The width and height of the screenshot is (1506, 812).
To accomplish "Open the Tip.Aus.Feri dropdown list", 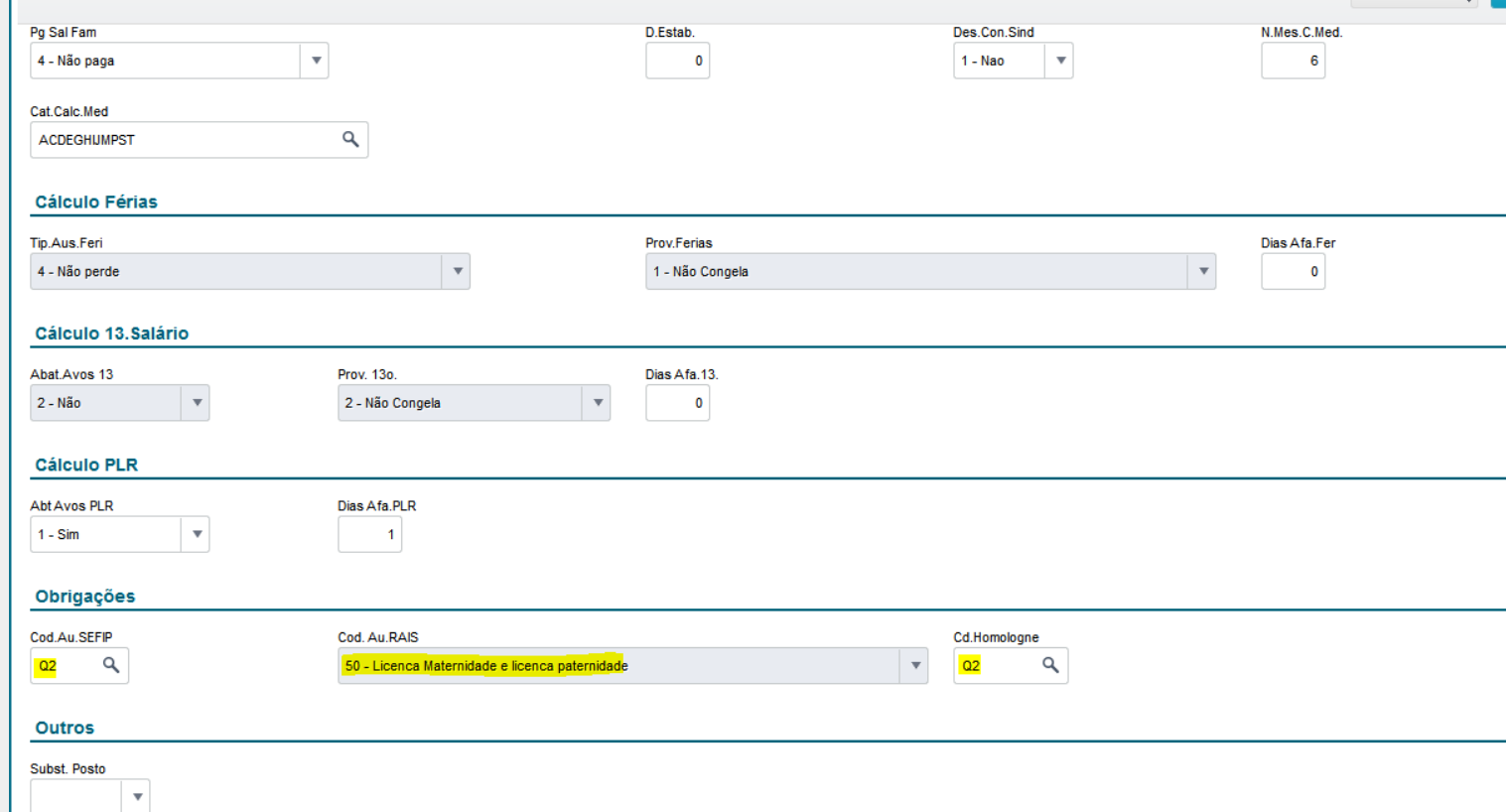I will pyautogui.click(x=457, y=271).
